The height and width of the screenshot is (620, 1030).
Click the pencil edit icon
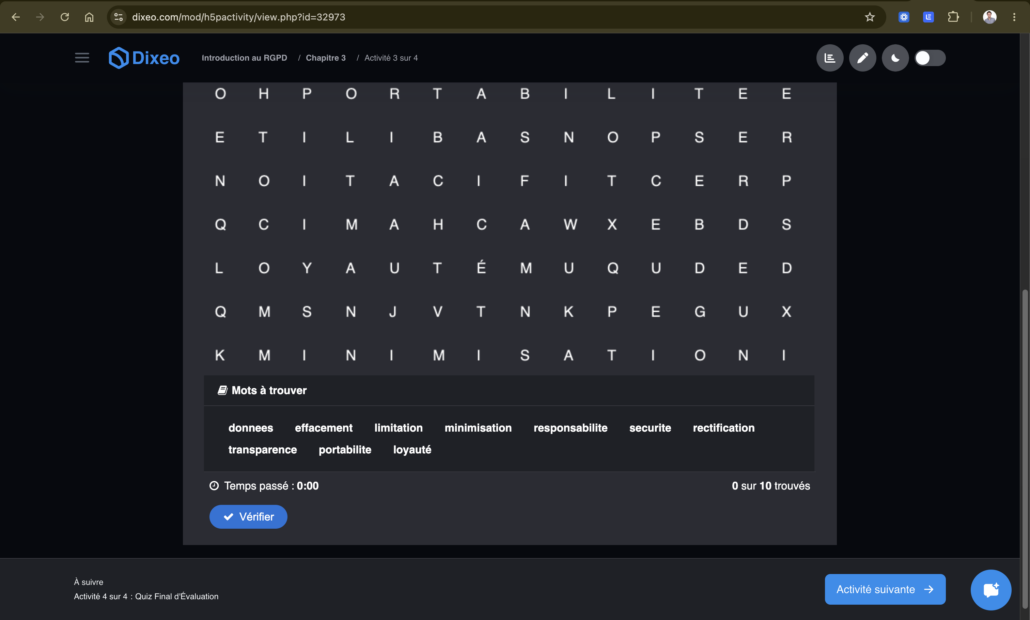click(x=862, y=58)
